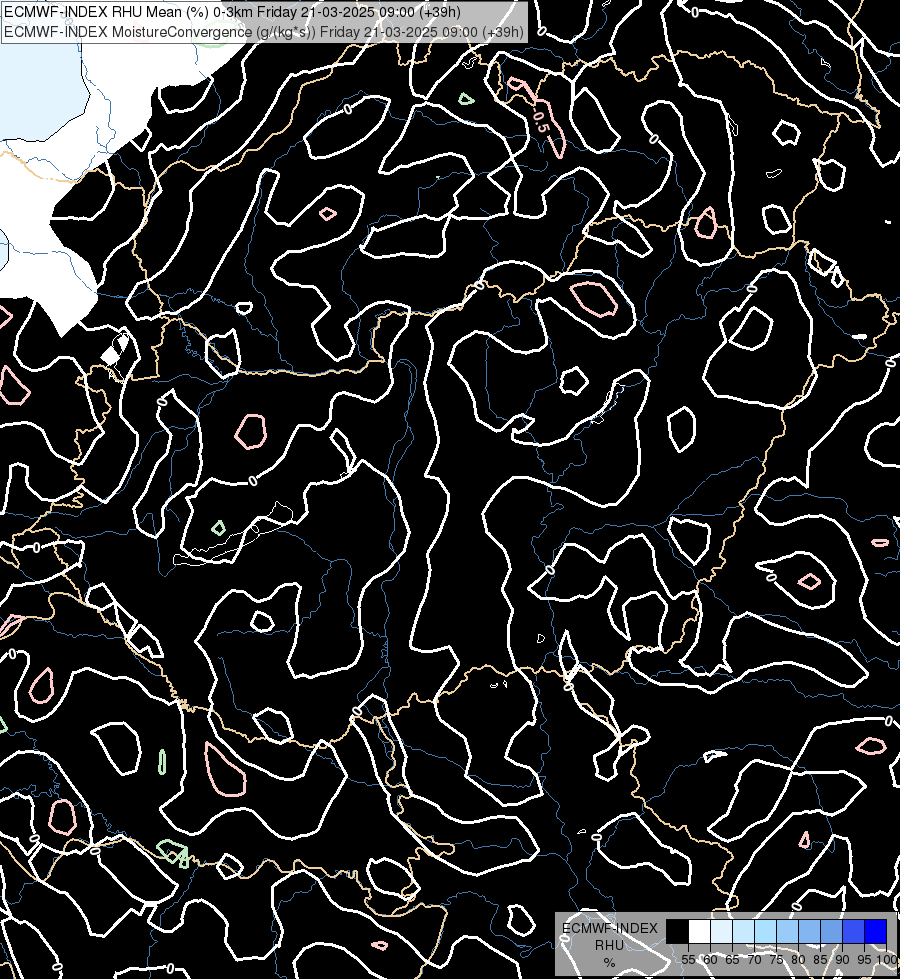Click the legend swatch between 65 and 70
900x979 pixels.
(x=743, y=931)
